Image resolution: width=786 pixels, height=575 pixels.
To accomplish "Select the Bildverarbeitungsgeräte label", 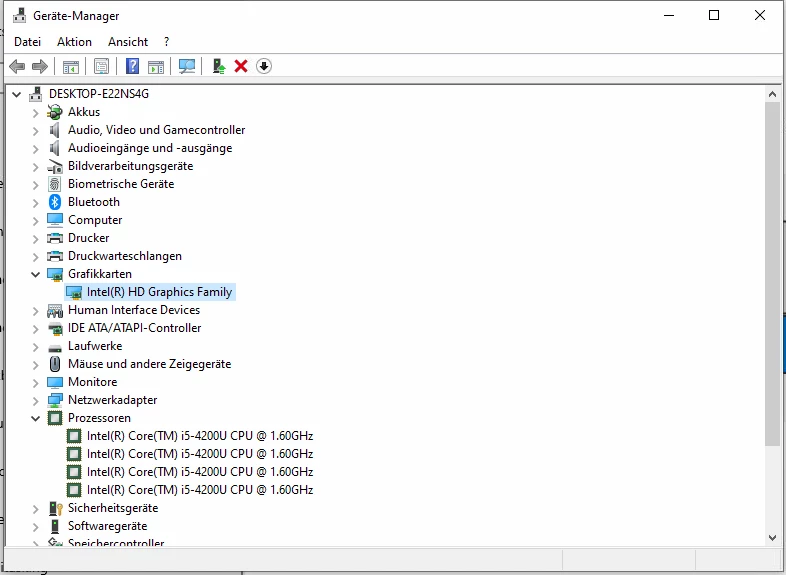I will [x=130, y=166].
